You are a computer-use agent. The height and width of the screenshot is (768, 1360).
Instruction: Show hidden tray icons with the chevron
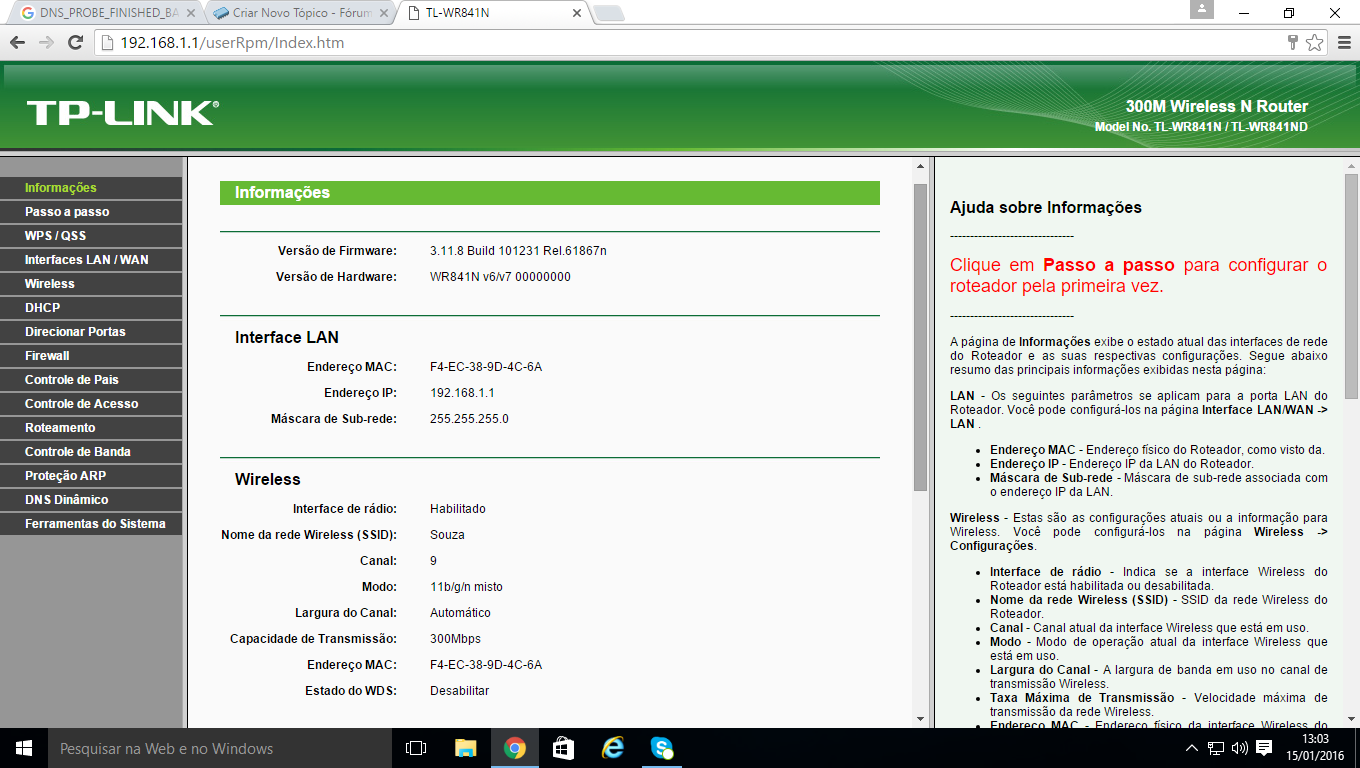coord(1192,748)
